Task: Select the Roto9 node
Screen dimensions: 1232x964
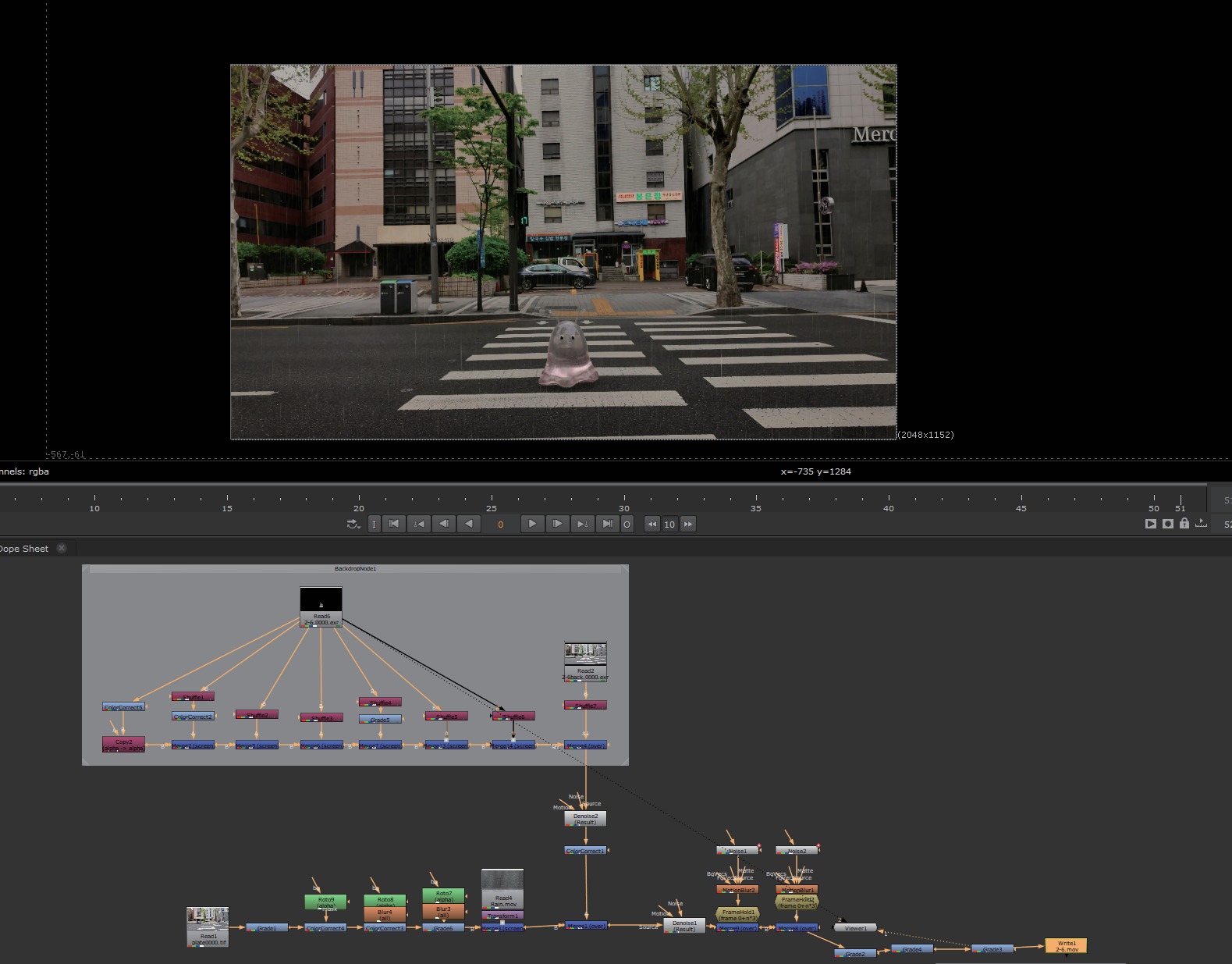Action: pyautogui.click(x=325, y=902)
